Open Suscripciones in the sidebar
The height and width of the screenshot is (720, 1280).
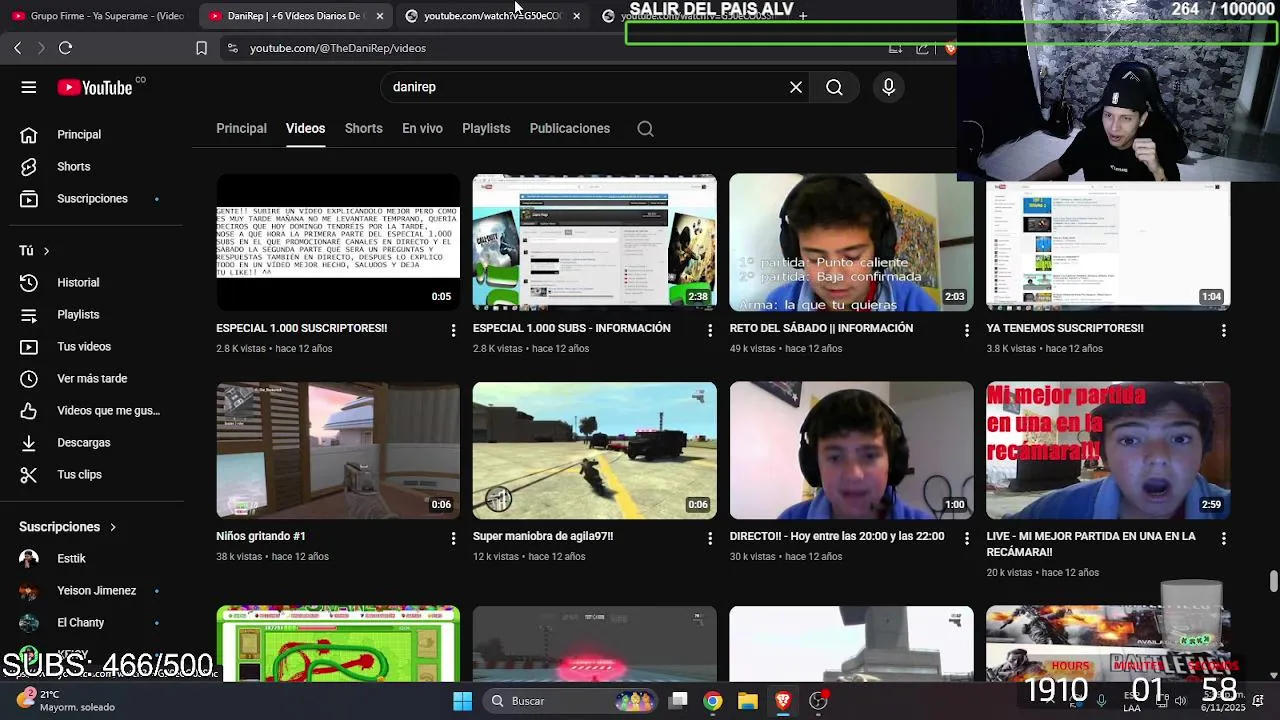[x=96, y=198]
